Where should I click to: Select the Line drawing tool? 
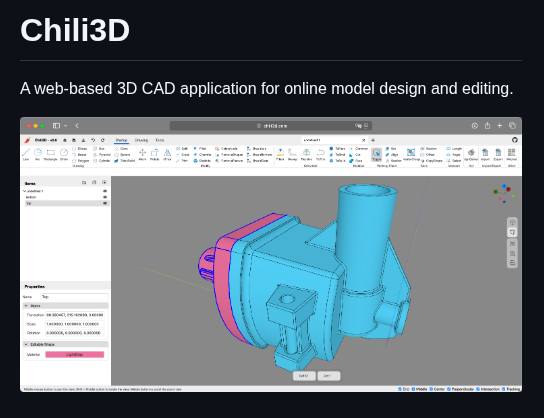(x=26, y=154)
